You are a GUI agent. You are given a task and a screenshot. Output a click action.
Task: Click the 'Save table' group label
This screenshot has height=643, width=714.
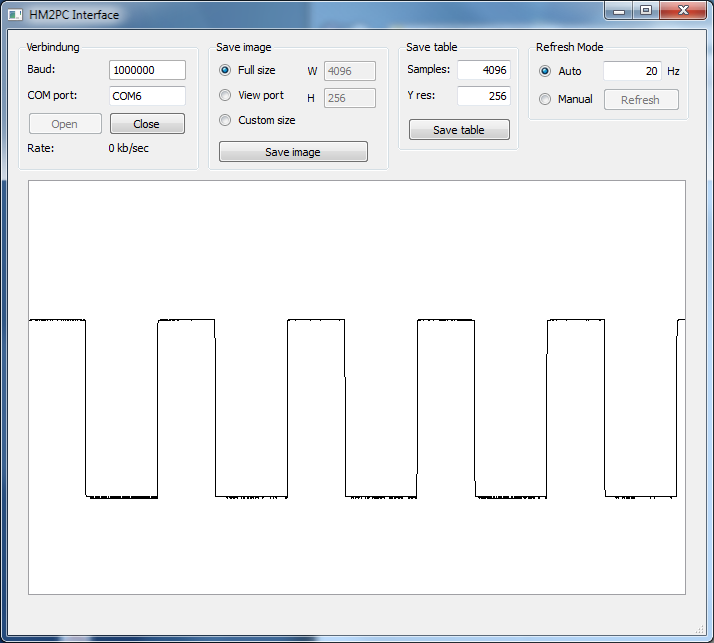(431, 47)
